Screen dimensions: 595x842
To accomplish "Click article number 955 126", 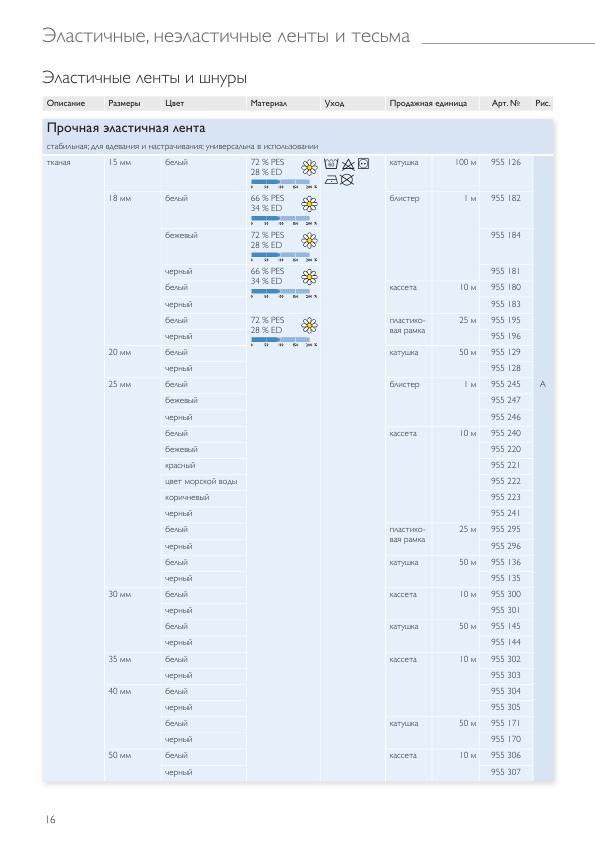I will [505, 162].
